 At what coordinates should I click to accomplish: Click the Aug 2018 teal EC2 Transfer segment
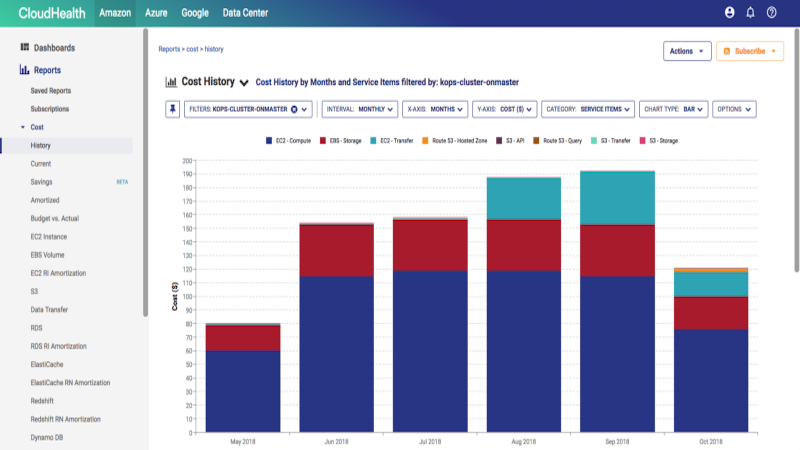tap(524, 198)
